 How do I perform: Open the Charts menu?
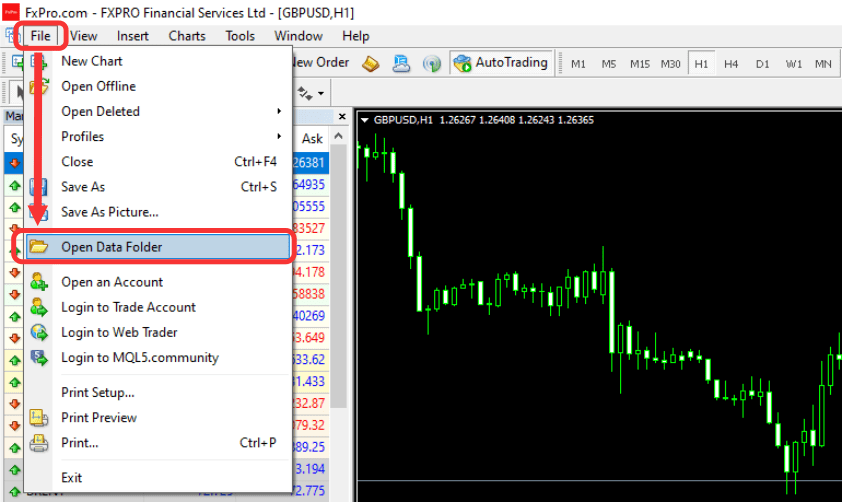187,36
